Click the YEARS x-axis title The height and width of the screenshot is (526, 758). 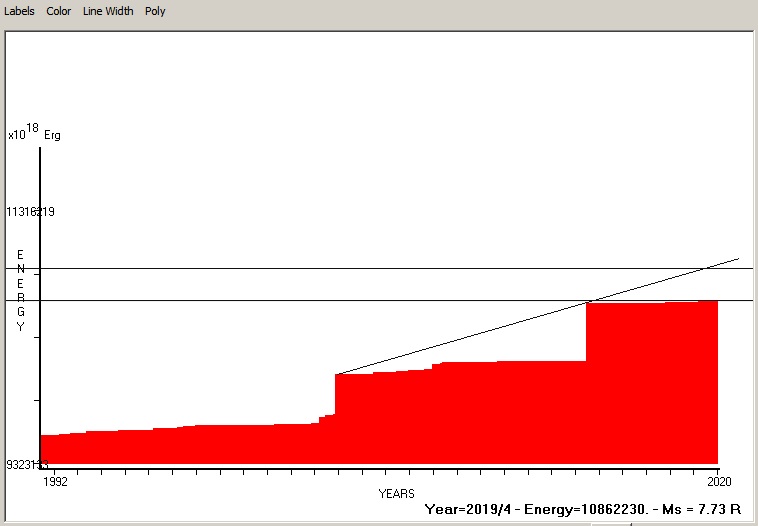(x=396, y=494)
